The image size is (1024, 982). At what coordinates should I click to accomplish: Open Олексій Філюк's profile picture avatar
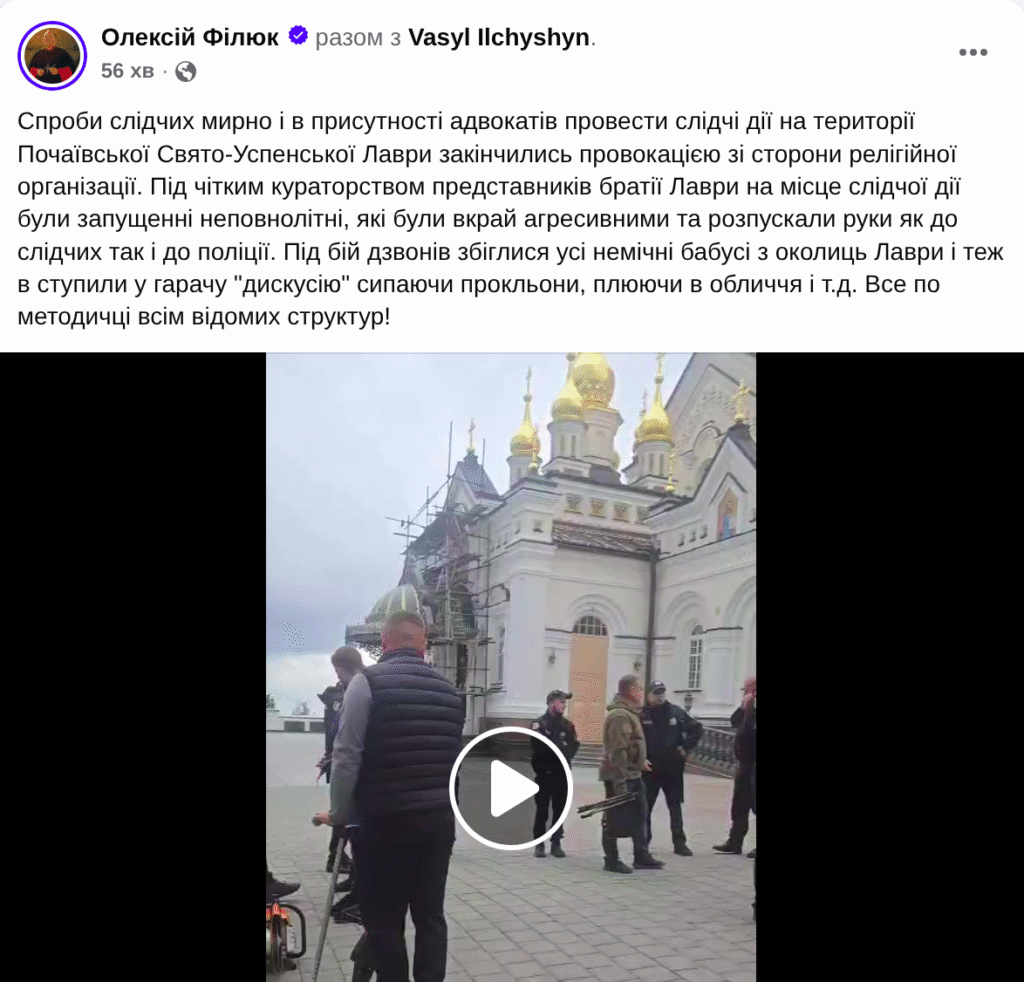click(52, 55)
